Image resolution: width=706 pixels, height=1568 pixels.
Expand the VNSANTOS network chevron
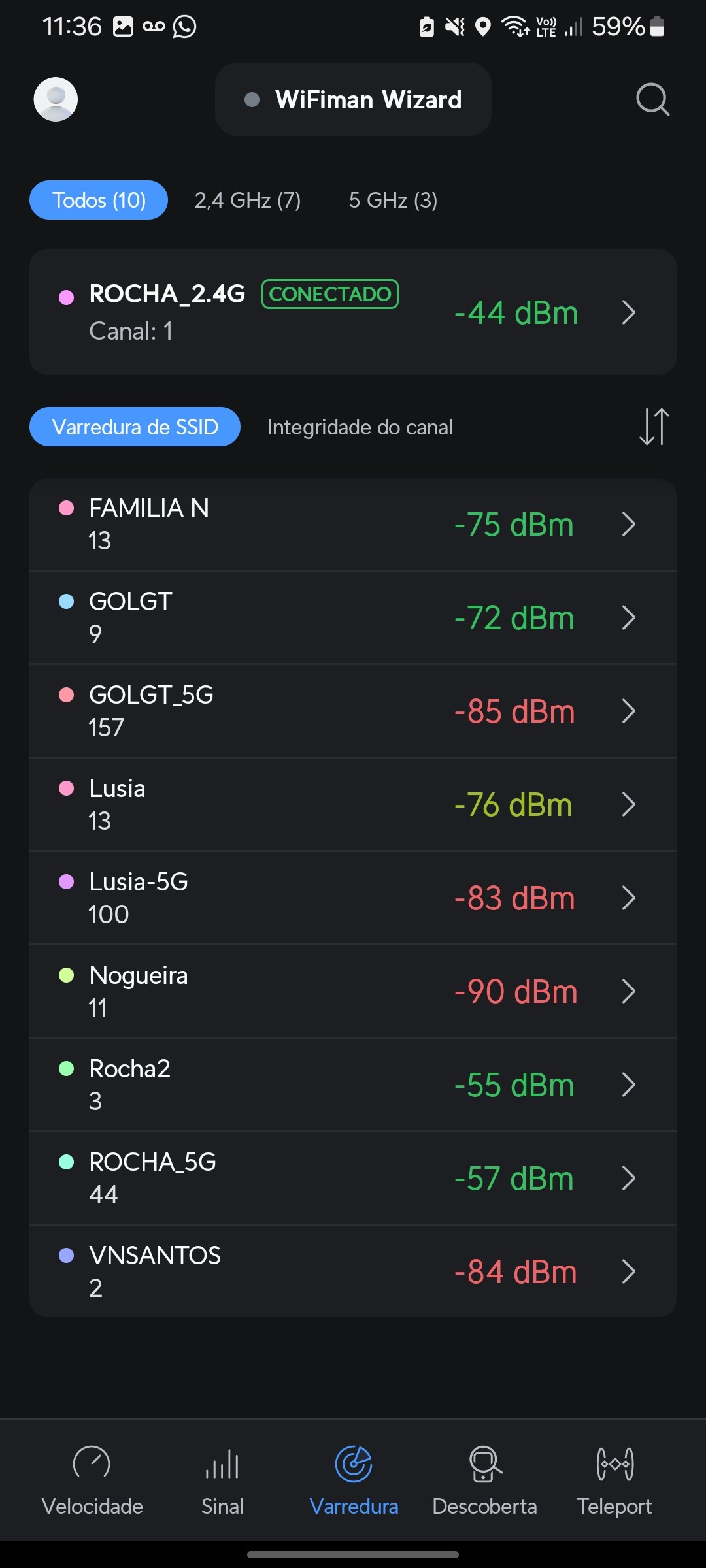pos(628,1271)
